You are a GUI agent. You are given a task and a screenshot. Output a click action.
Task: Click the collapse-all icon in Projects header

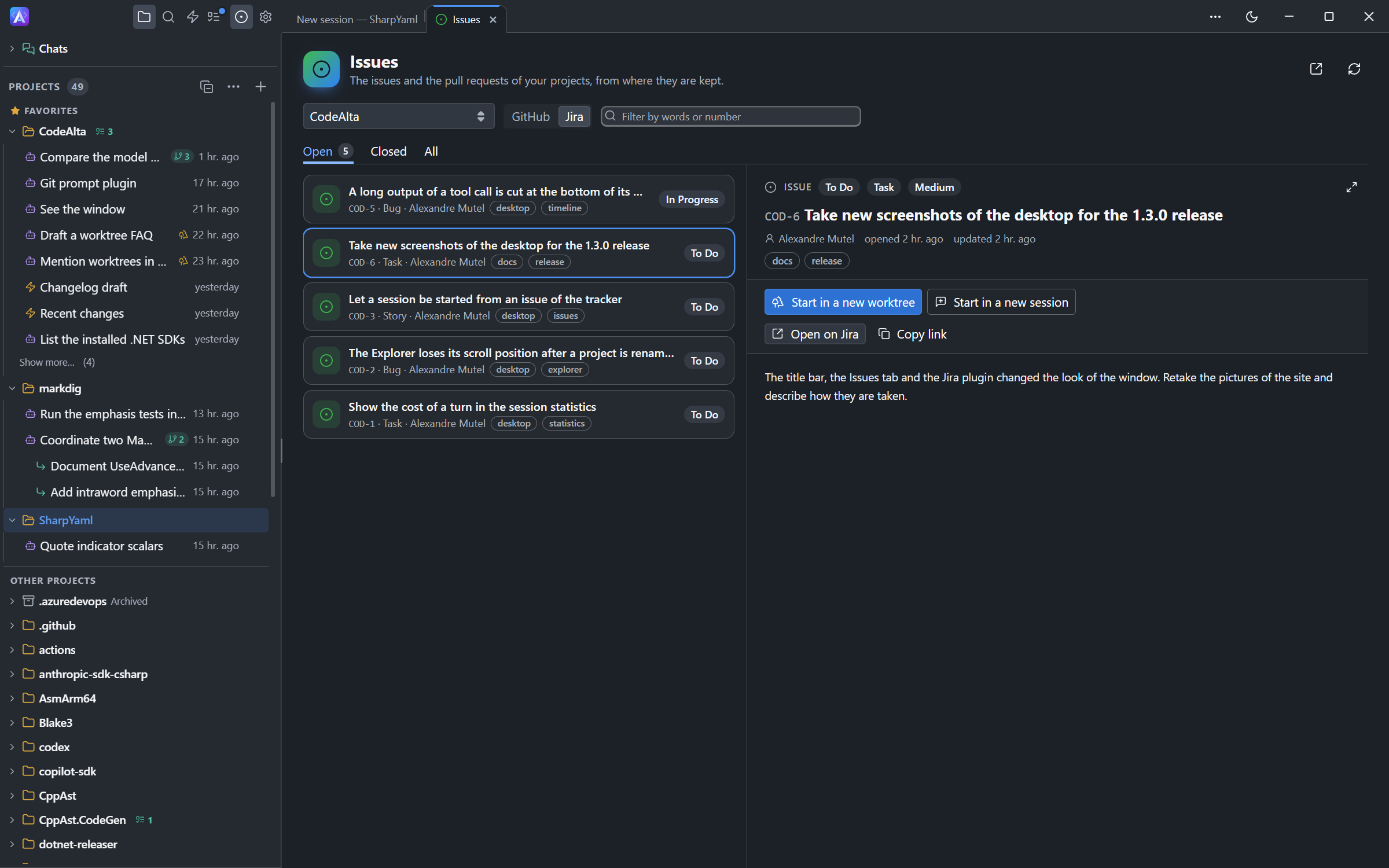click(207, 87)
